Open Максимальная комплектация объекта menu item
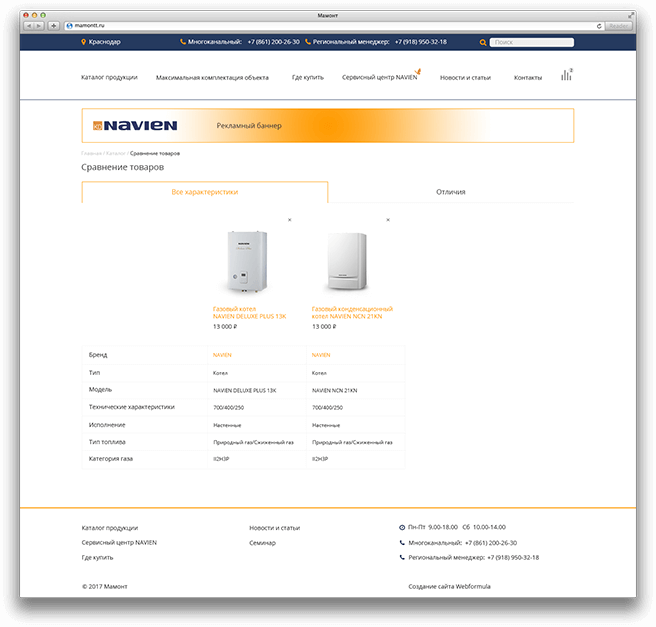Image resolution: width=656 pixels, height=627 pixels. click(x=212, y=78)
